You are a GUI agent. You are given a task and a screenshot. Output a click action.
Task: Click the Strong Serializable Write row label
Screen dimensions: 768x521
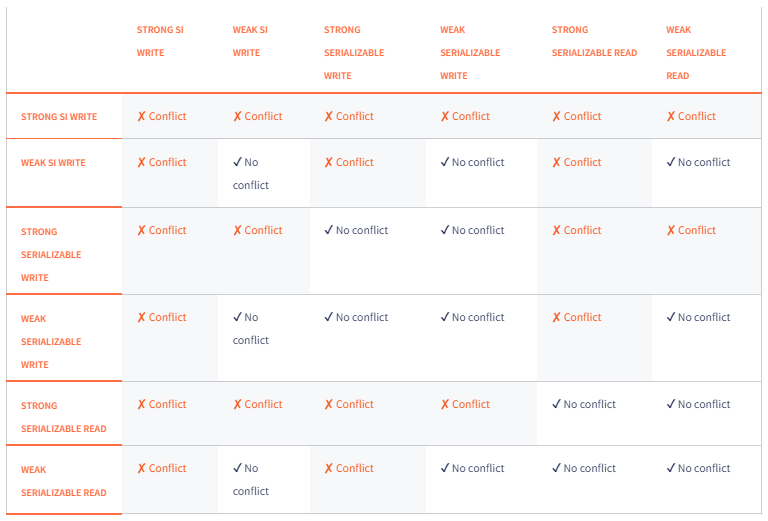[x=51, y=254]
